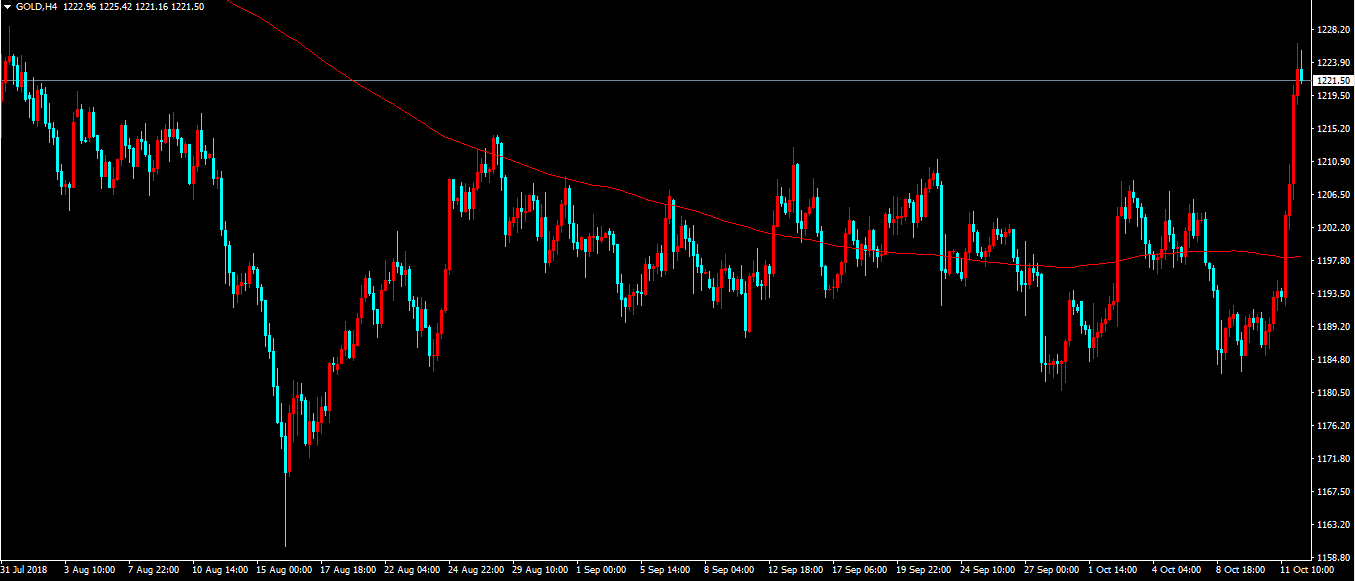Click the GOLD,H4 chart title text
1355x581 pixels.
36,7
